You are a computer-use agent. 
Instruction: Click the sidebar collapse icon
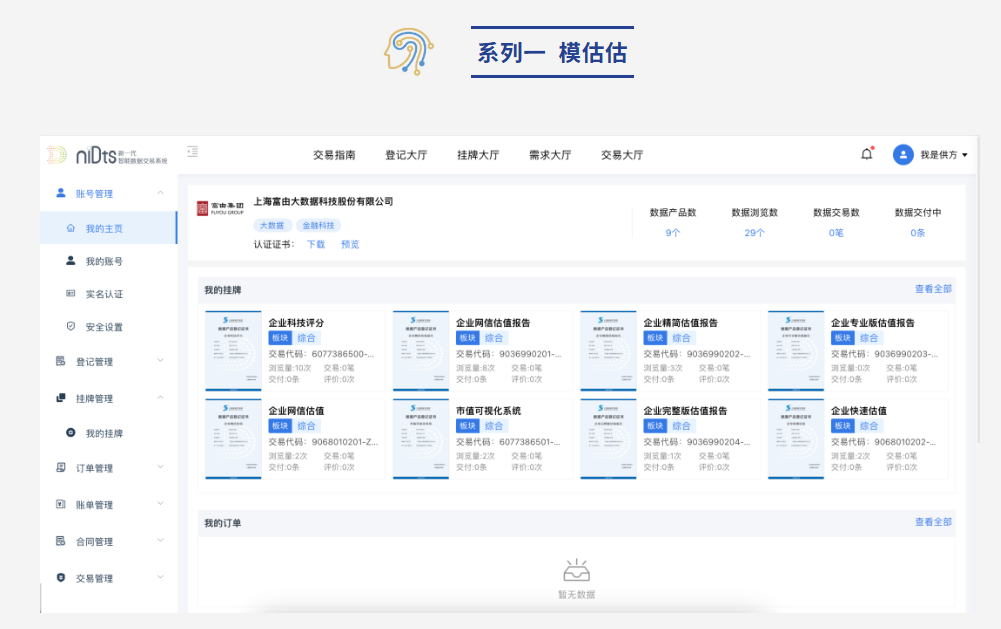192,152
